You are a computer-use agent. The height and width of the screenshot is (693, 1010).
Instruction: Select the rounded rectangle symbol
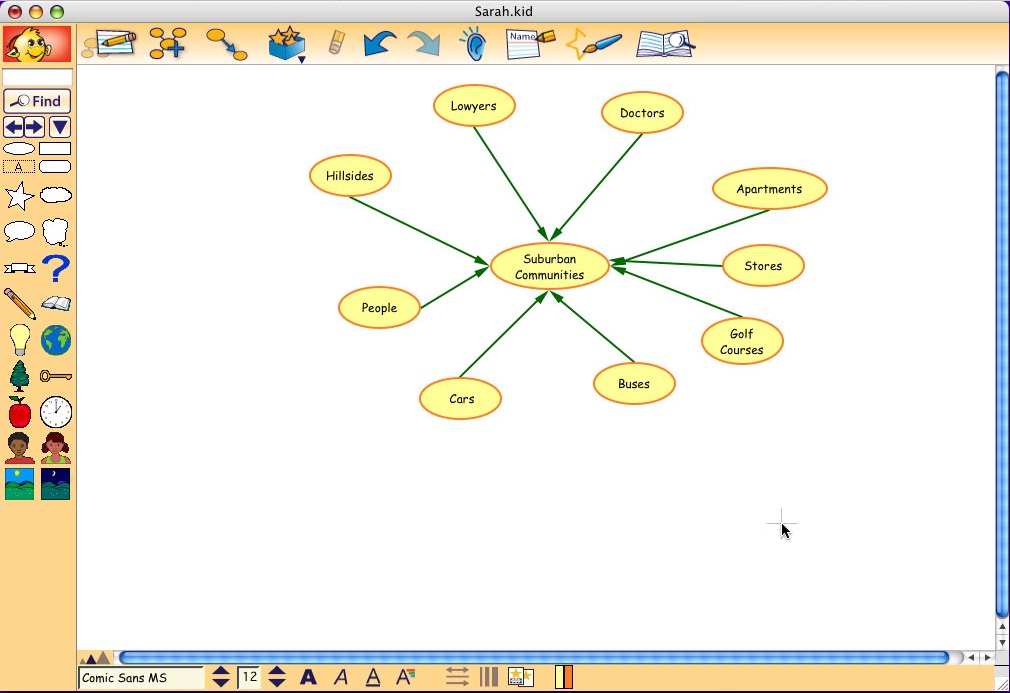pyautogui.click(x=55, y=167)
